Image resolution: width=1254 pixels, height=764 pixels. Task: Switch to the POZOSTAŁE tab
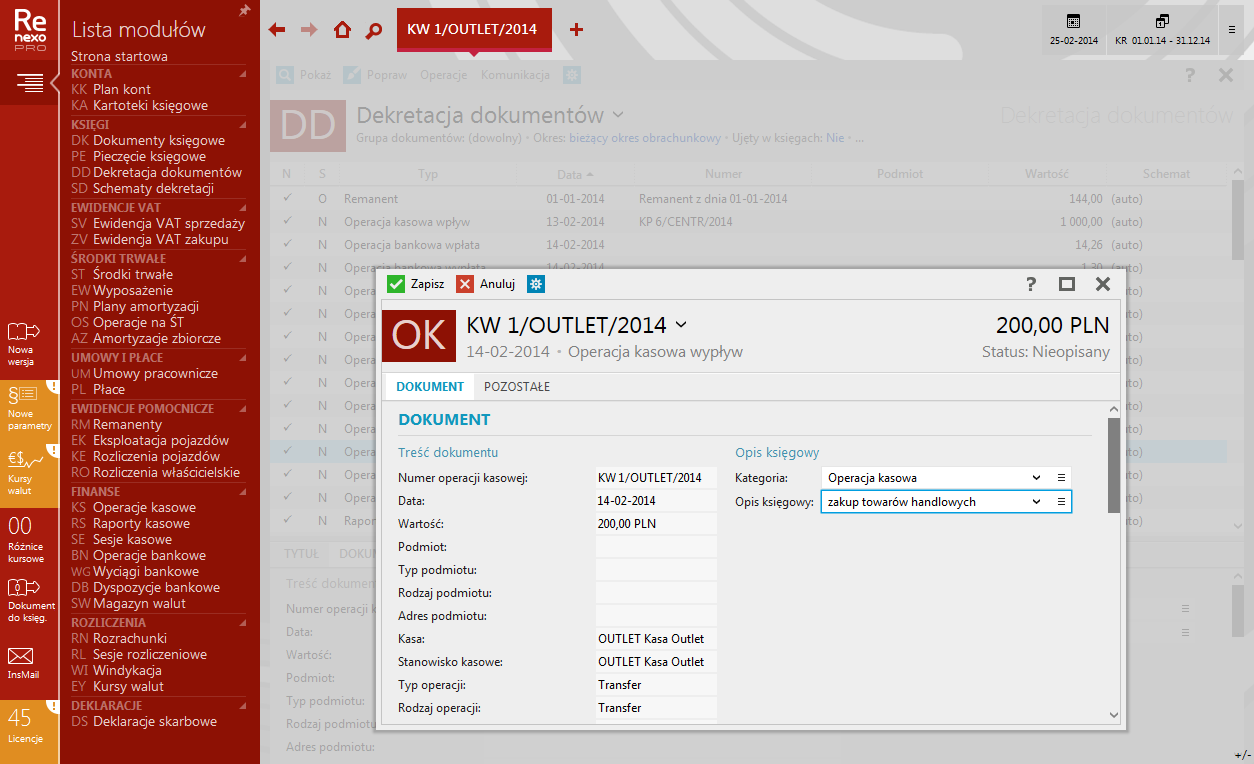pos(517,387)
